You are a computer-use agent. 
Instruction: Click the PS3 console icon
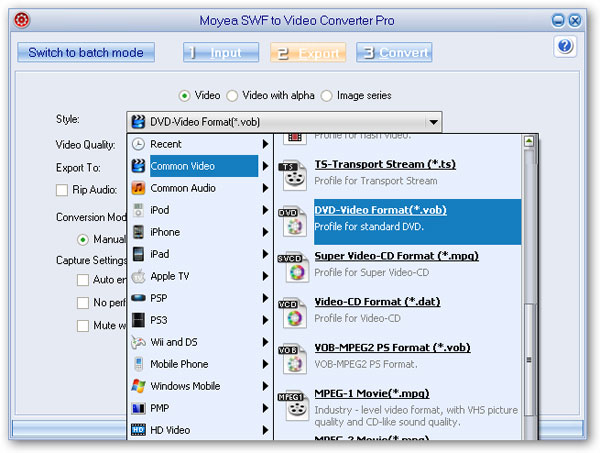pyautogui.click(x=138, y=320)
